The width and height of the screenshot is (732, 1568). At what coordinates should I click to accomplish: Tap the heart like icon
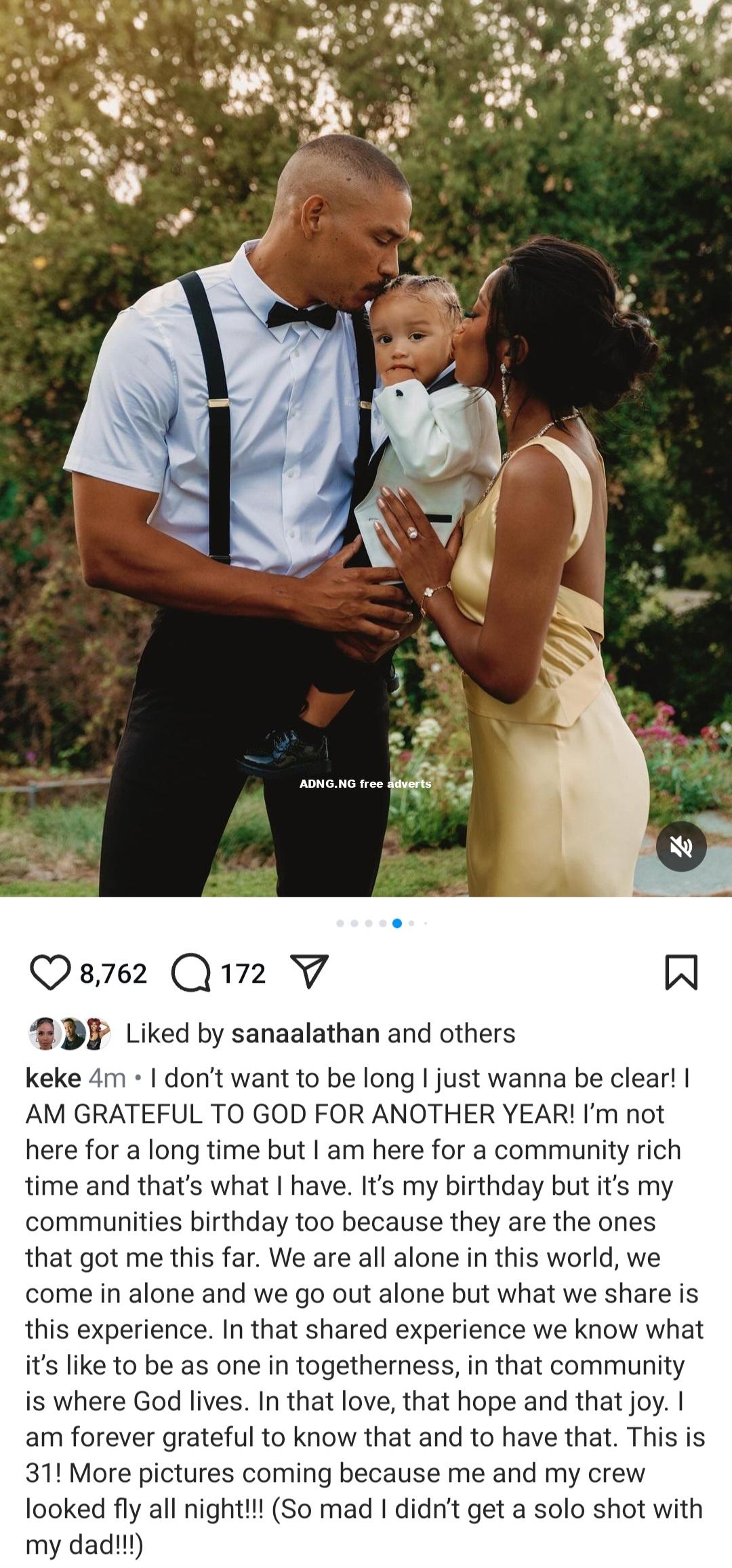pos(50,973)
